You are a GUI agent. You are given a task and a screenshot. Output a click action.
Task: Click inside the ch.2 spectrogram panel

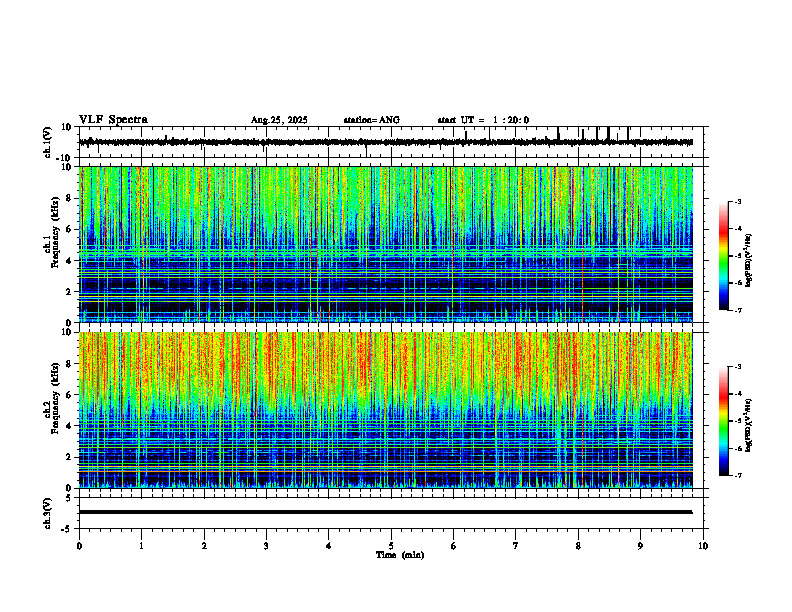[x=385, y=410]
